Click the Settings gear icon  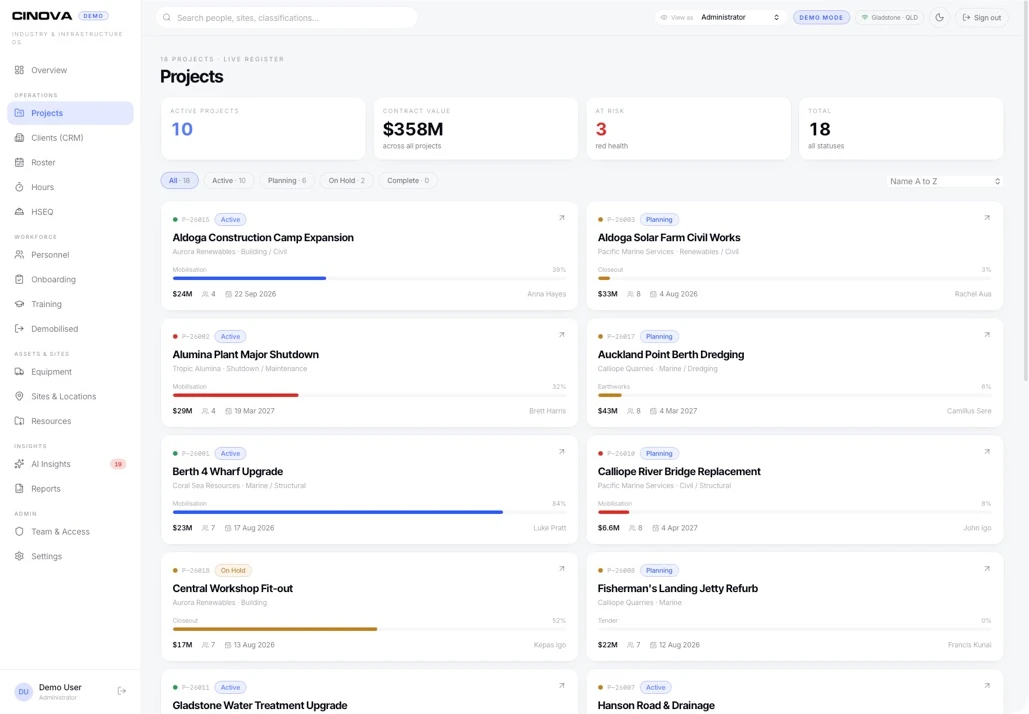[x=19, y=556]
